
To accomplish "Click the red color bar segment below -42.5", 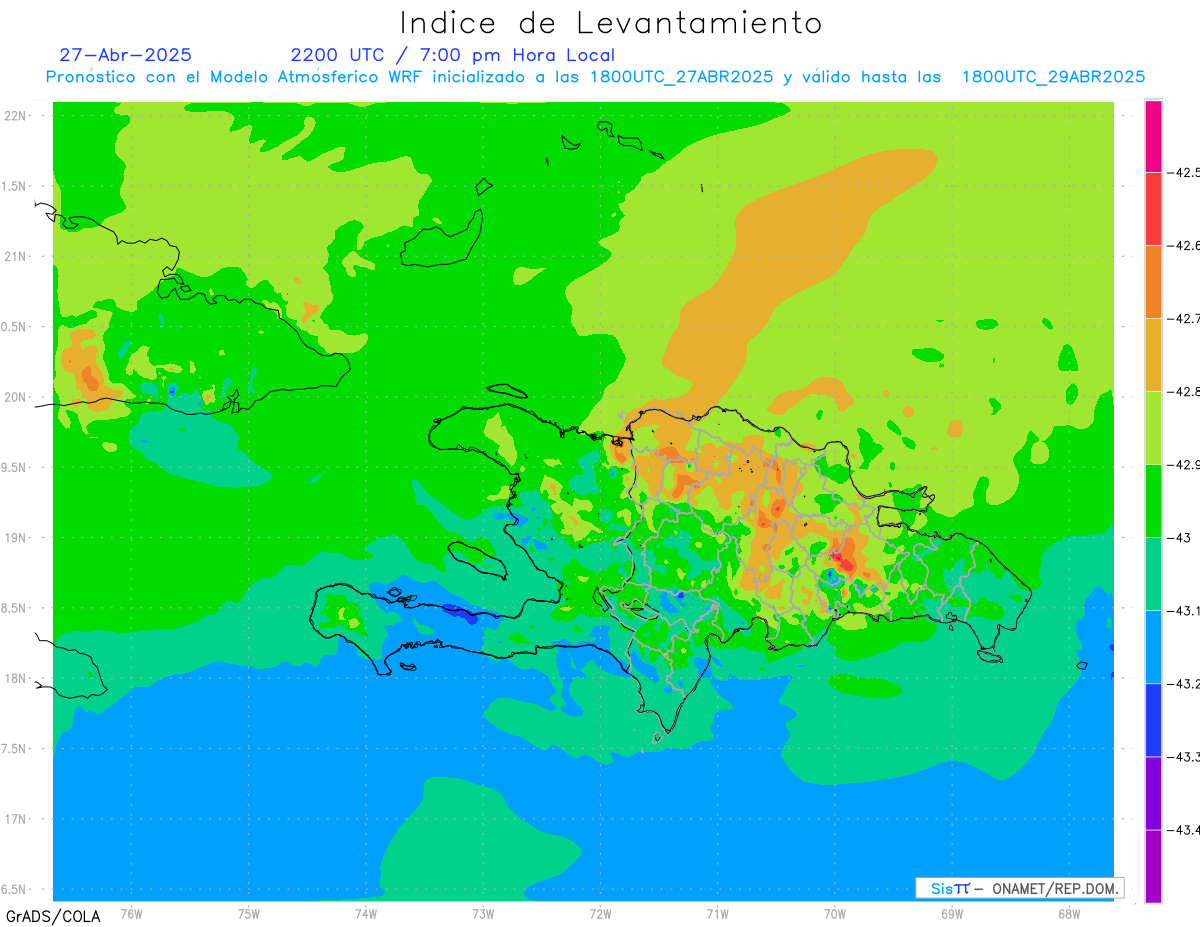I will tap(1153, 208).
